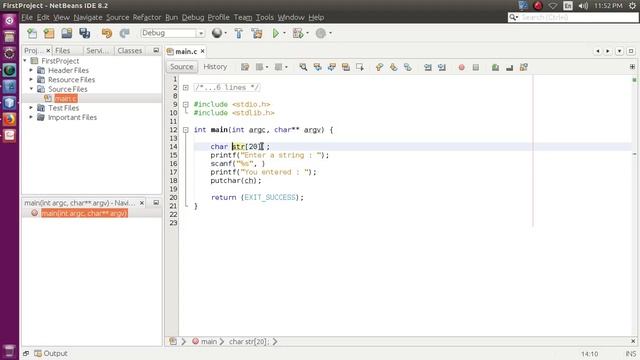Click the last editor toolbar icon
Viewport: 640px width, 360px height.
(x=524, y=67)
